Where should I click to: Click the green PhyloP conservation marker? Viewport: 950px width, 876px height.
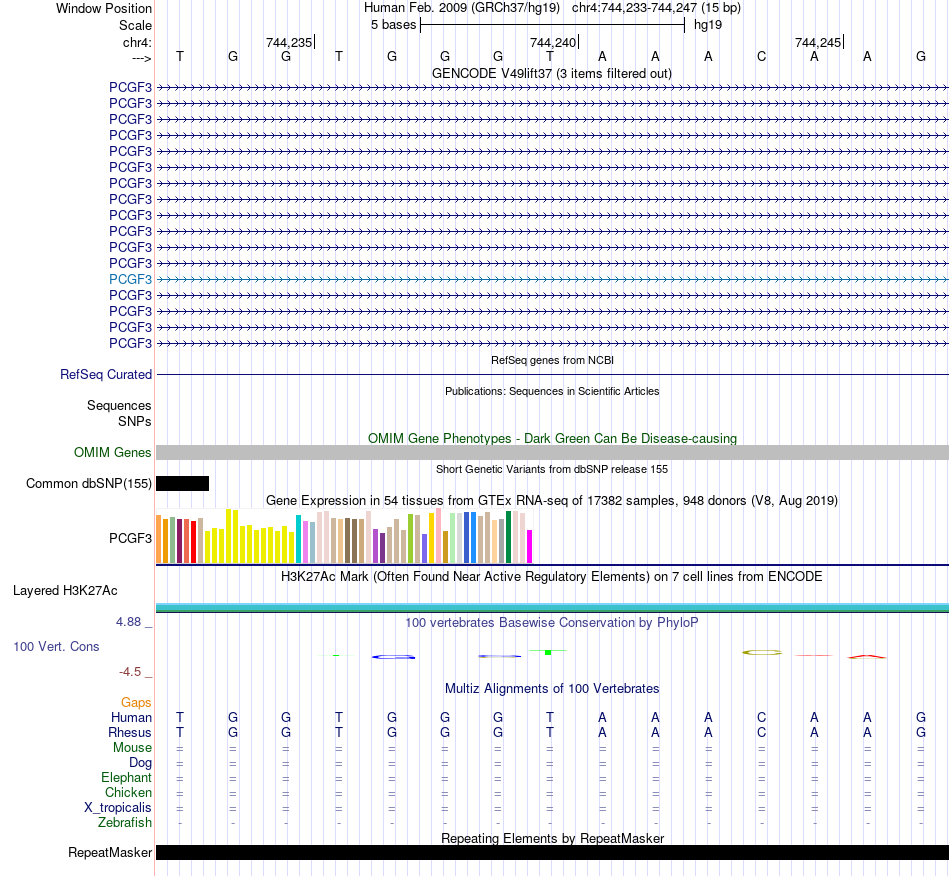548,652
